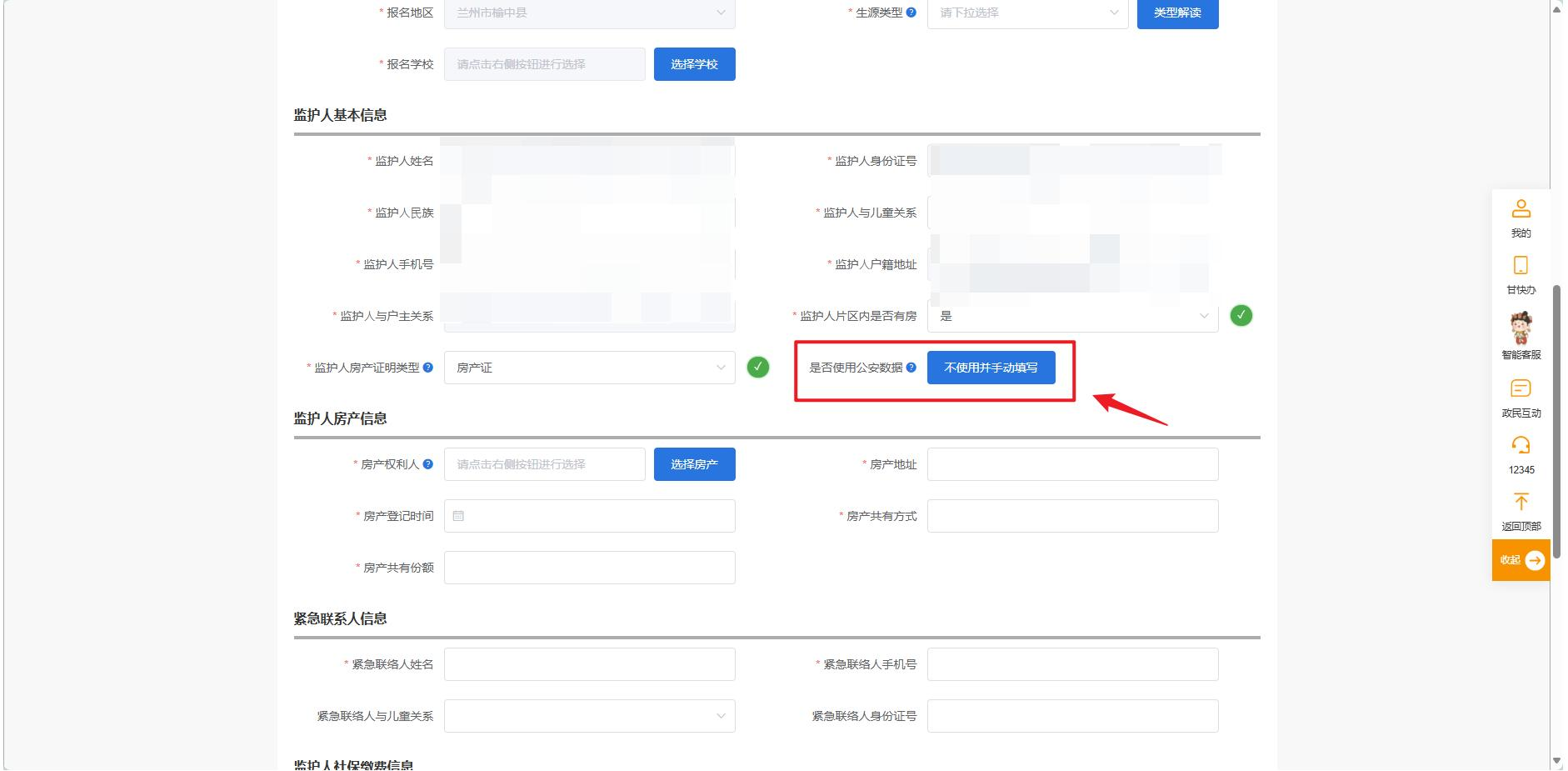1568x771 pixels.
Task: Click the 紧急联络人姓名 input field
Action: point(590,664)
